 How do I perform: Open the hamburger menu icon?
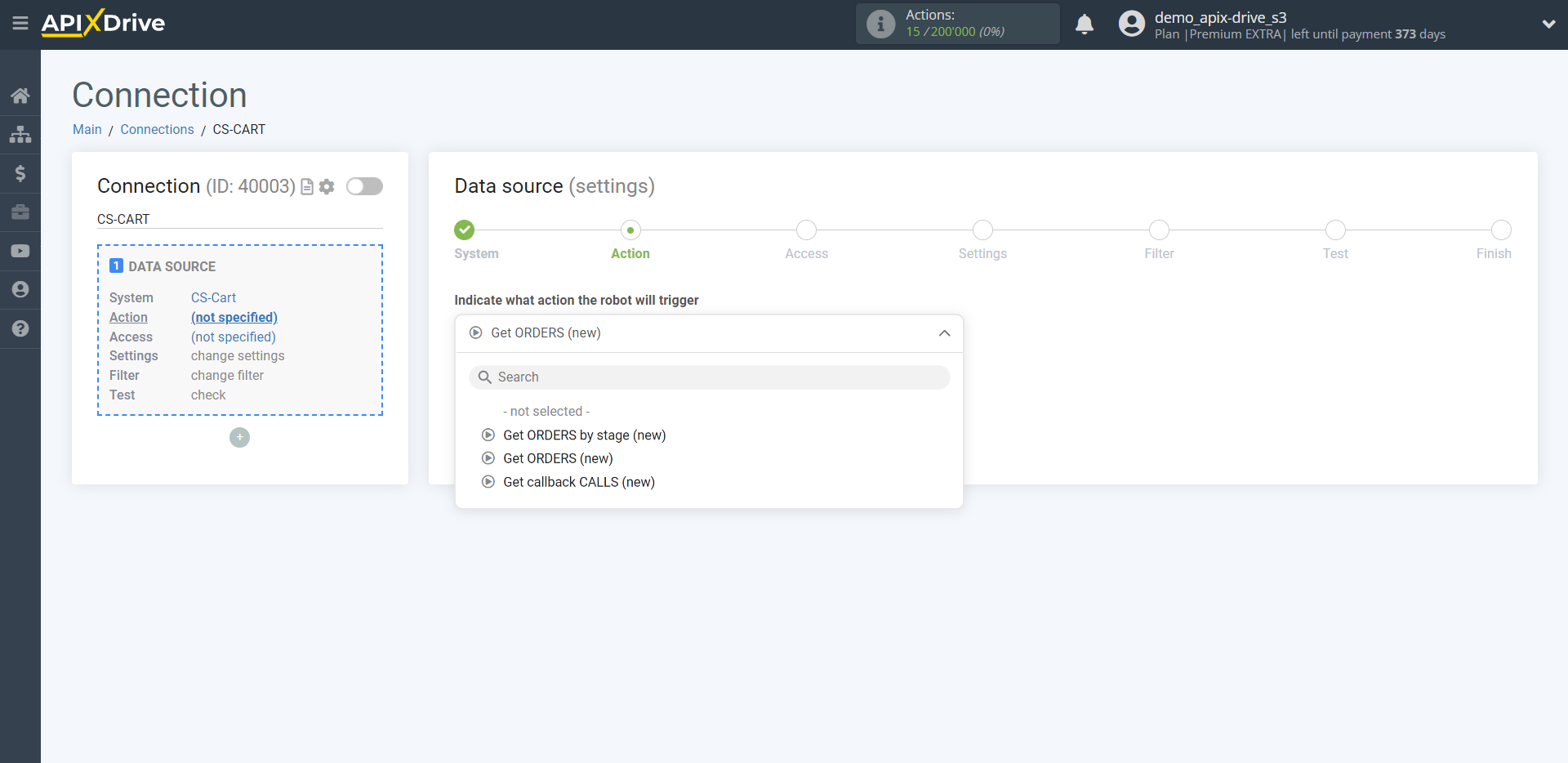click(x=20, y=23)
